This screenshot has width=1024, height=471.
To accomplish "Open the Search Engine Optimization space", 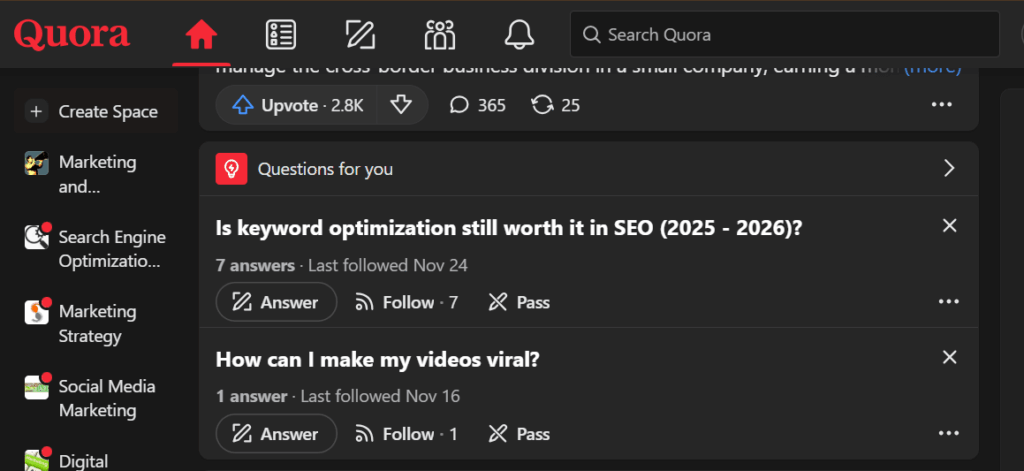I will pos(111,249).
